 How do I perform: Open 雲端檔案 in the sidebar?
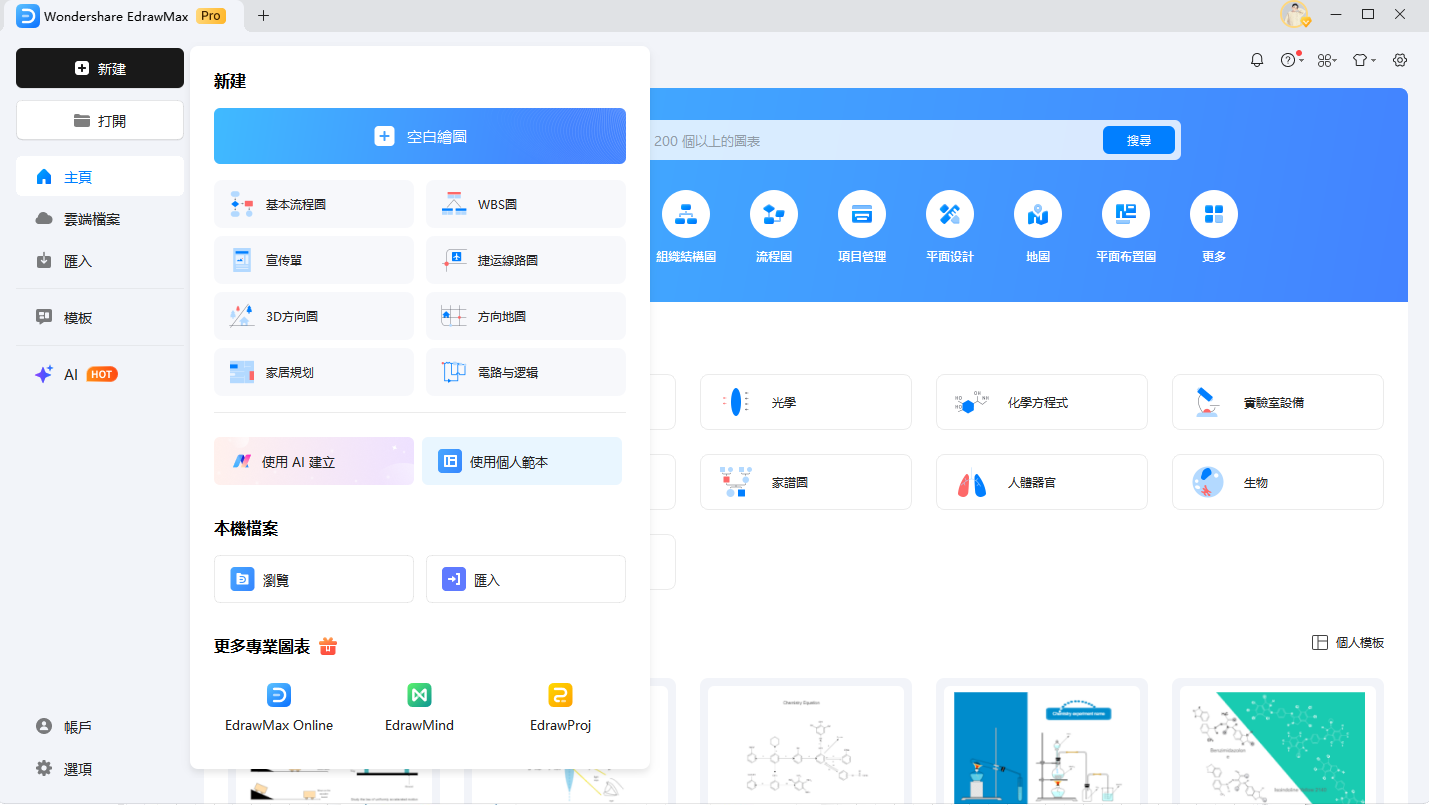(x=100, y=219)
